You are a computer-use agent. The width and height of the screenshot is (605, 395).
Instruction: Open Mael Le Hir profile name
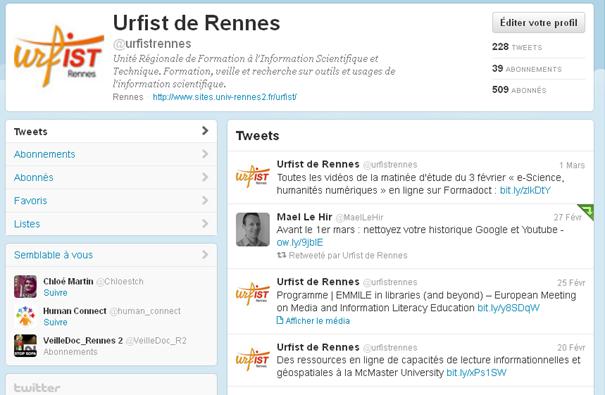click(304, 217)
